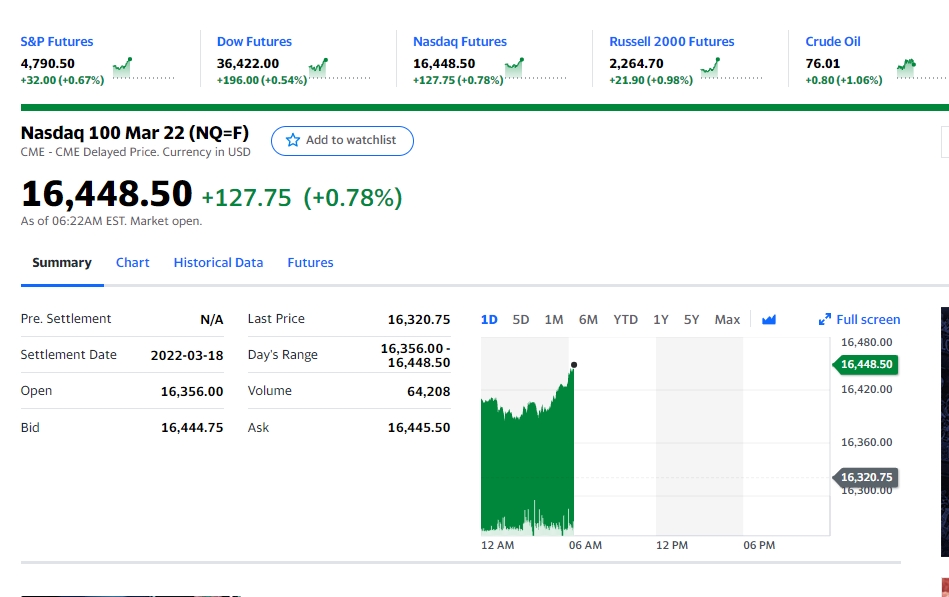Viewport: 949px width, 597px height.
Task: Open the S&P Futures link
Action: point(57,42)
